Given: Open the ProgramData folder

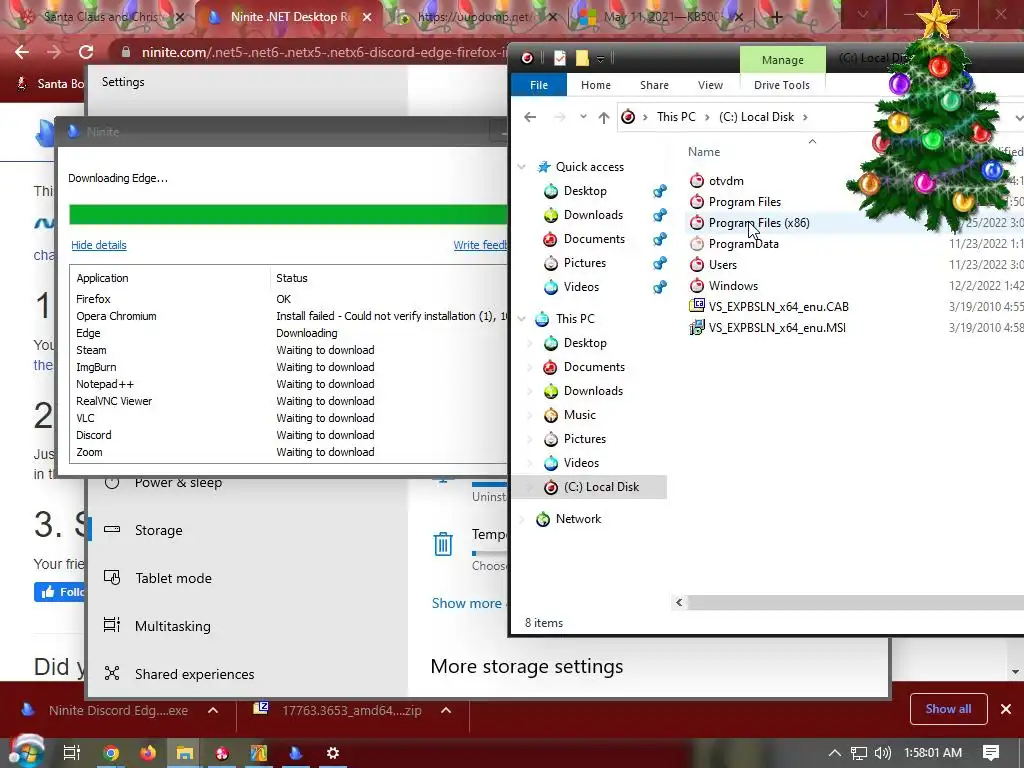Looking at the screenshot, I should point(743,244).
